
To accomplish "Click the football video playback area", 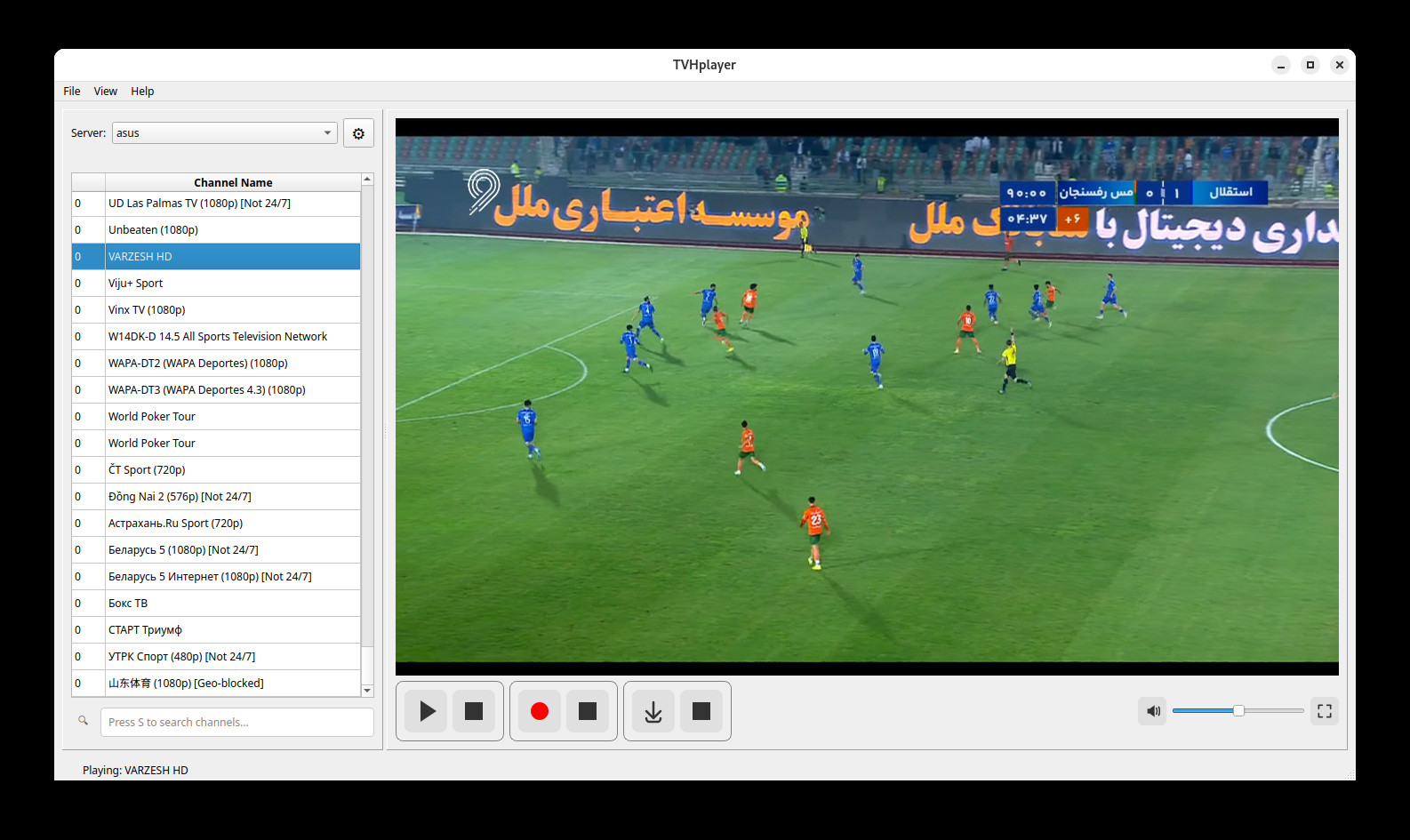I will (x=867, y=396).
